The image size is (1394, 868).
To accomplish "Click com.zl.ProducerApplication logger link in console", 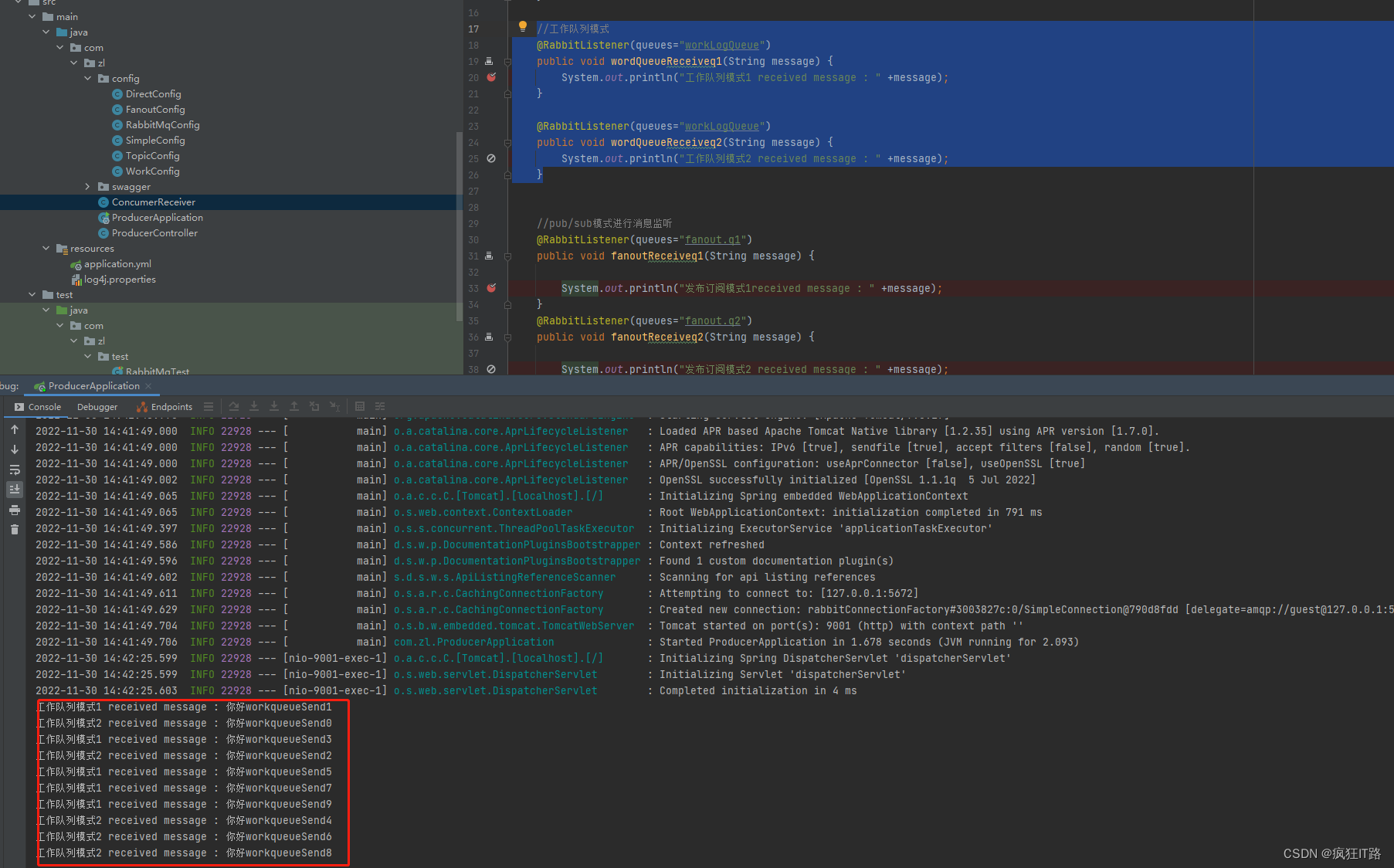I will 474,642.
